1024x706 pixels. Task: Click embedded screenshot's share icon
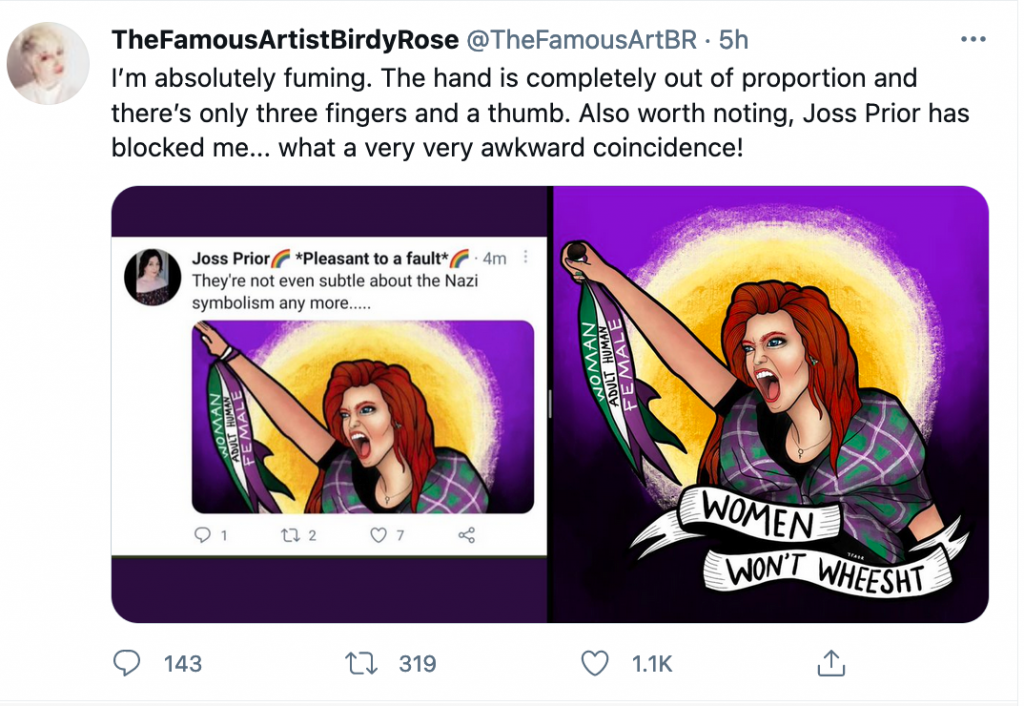point(466,536)
